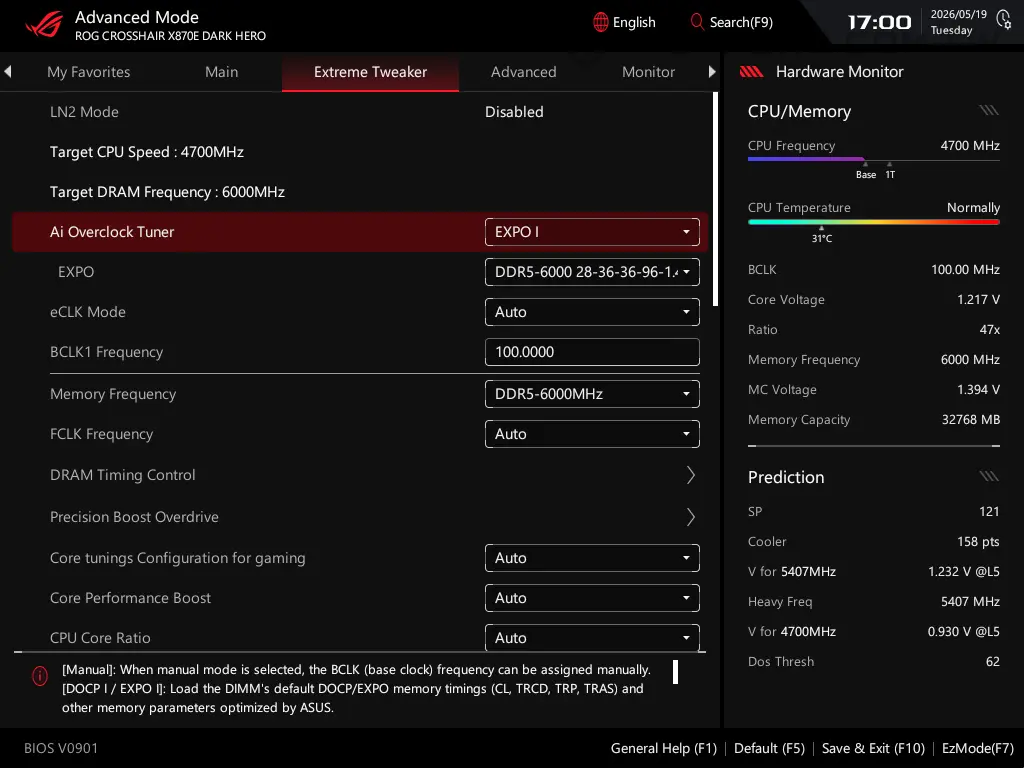Screen dimensions: 1024x768
Task: Click the English language button
Action: click(x=624, y=22)
